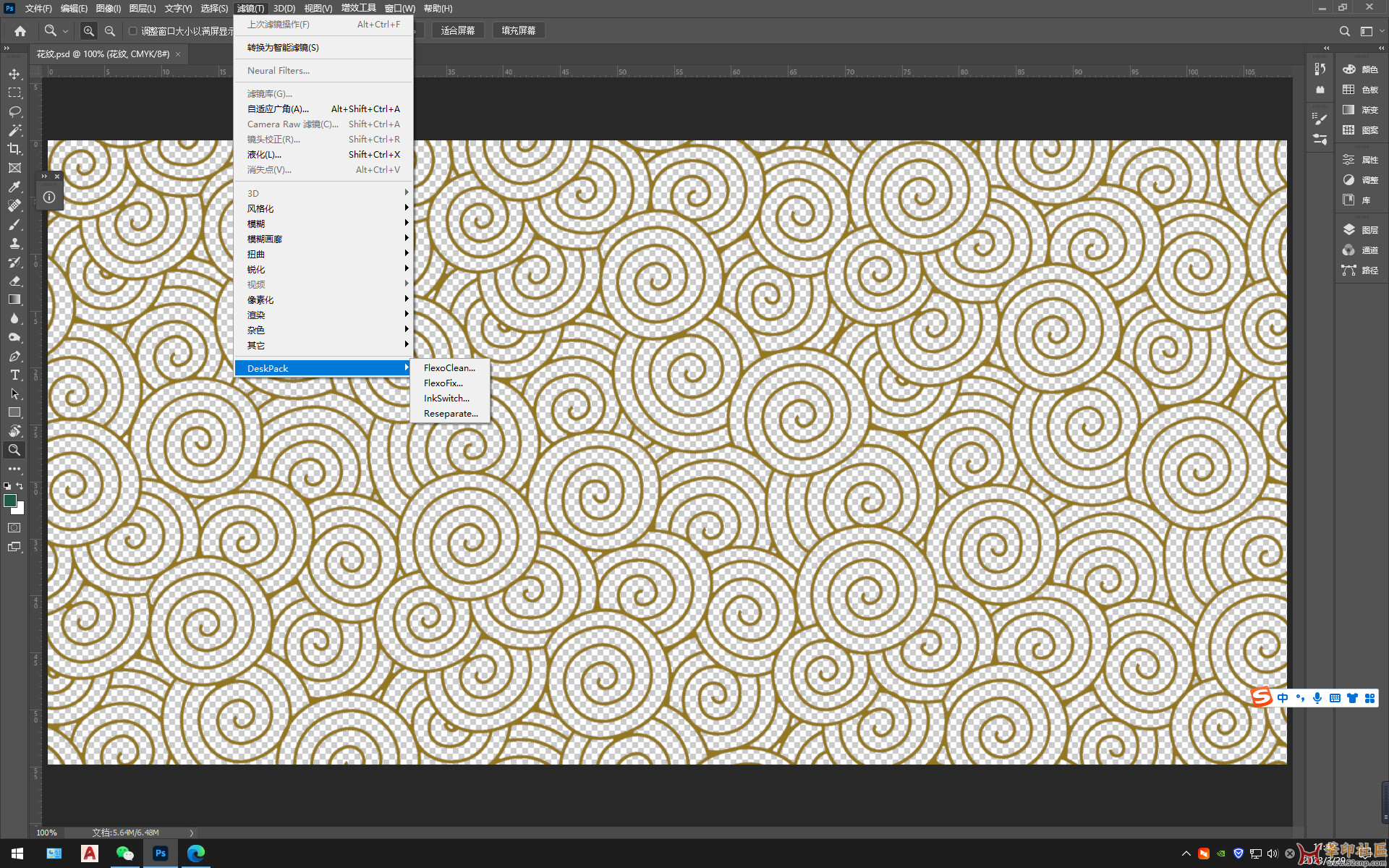Viewport: 1389px width, 868px height.
Task: Open the Layers panel icon
Action: 1348,229
